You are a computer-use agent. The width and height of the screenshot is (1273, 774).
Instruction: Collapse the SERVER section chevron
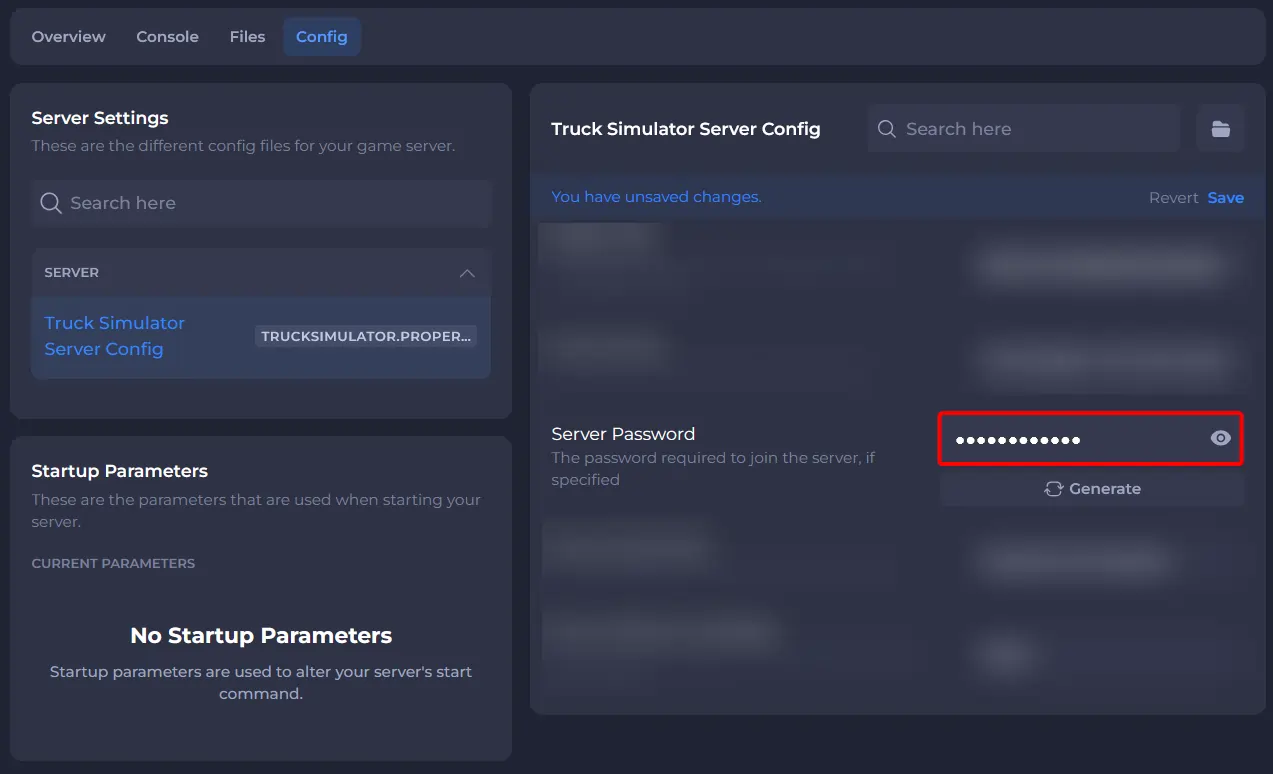pyautogui.click(x=467, y=273)
